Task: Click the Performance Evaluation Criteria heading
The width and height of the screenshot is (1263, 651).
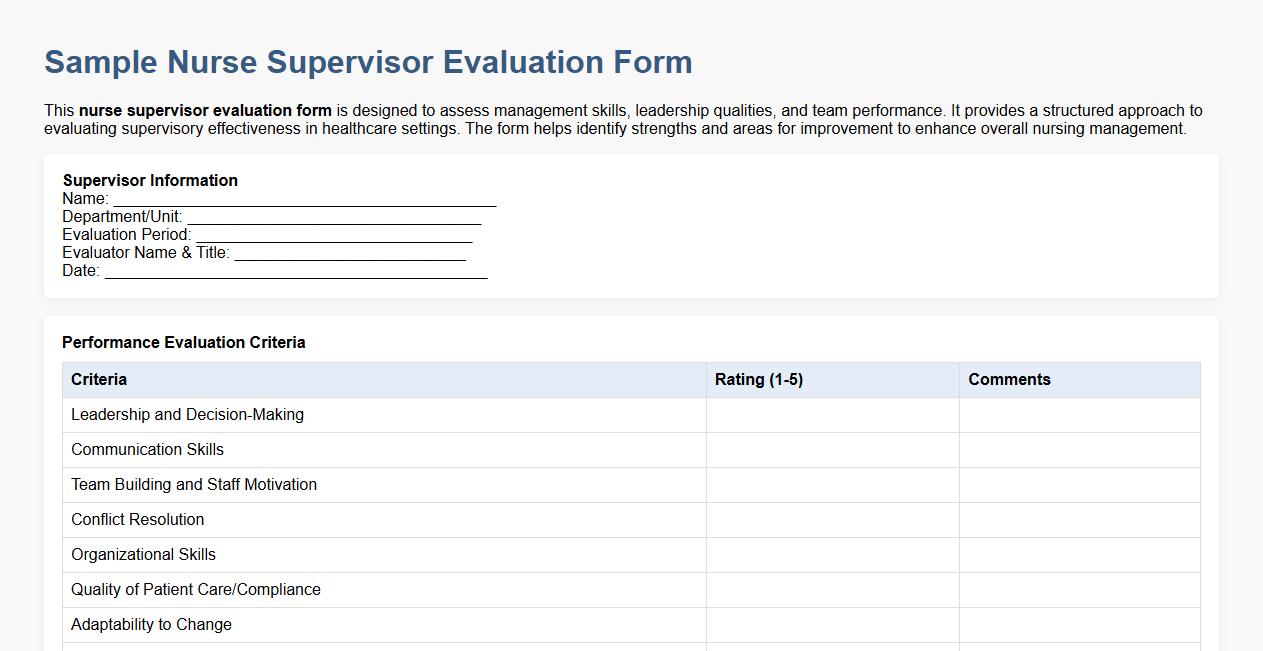Action: [x=184, y=342]
